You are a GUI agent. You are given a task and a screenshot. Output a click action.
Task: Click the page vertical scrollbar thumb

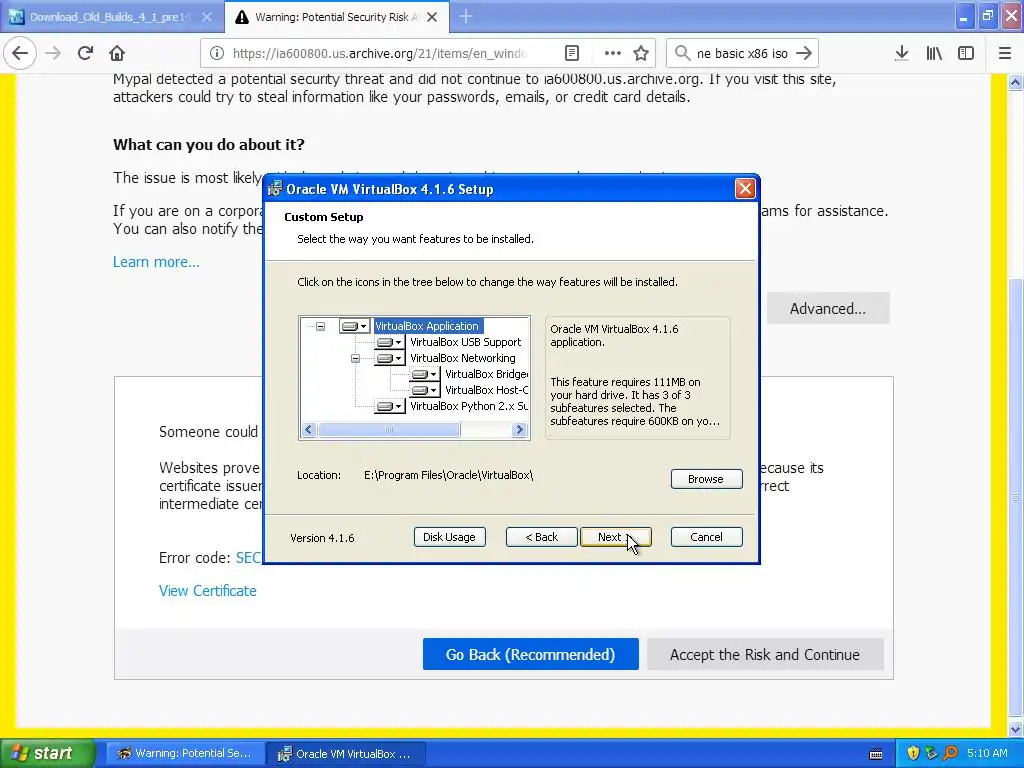(x=1015, y=498)
